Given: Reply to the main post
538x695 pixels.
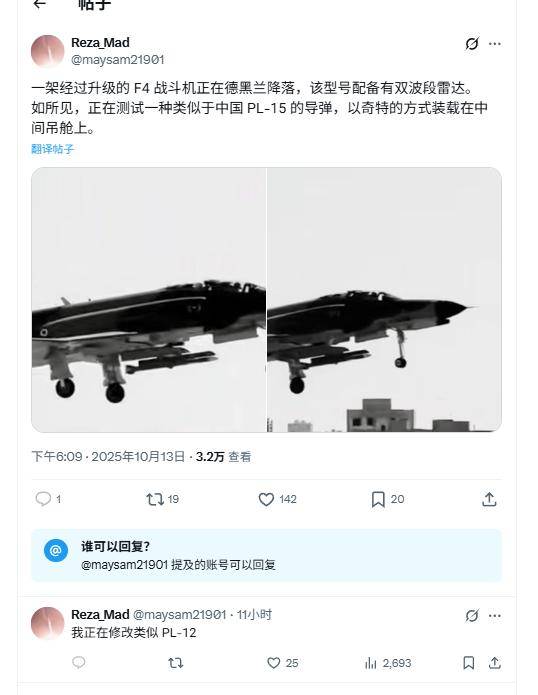Looking at the screenshot, I should click(48, 499).
